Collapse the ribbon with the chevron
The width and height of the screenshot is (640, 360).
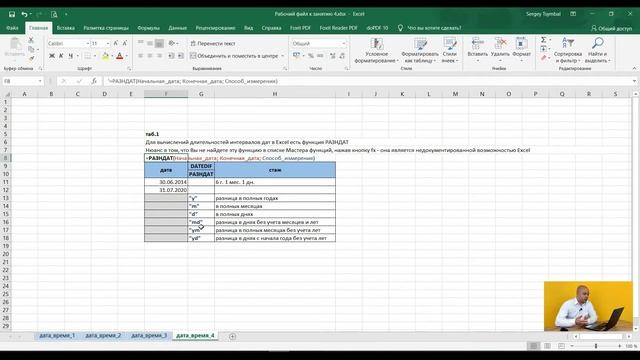[634, 69]
